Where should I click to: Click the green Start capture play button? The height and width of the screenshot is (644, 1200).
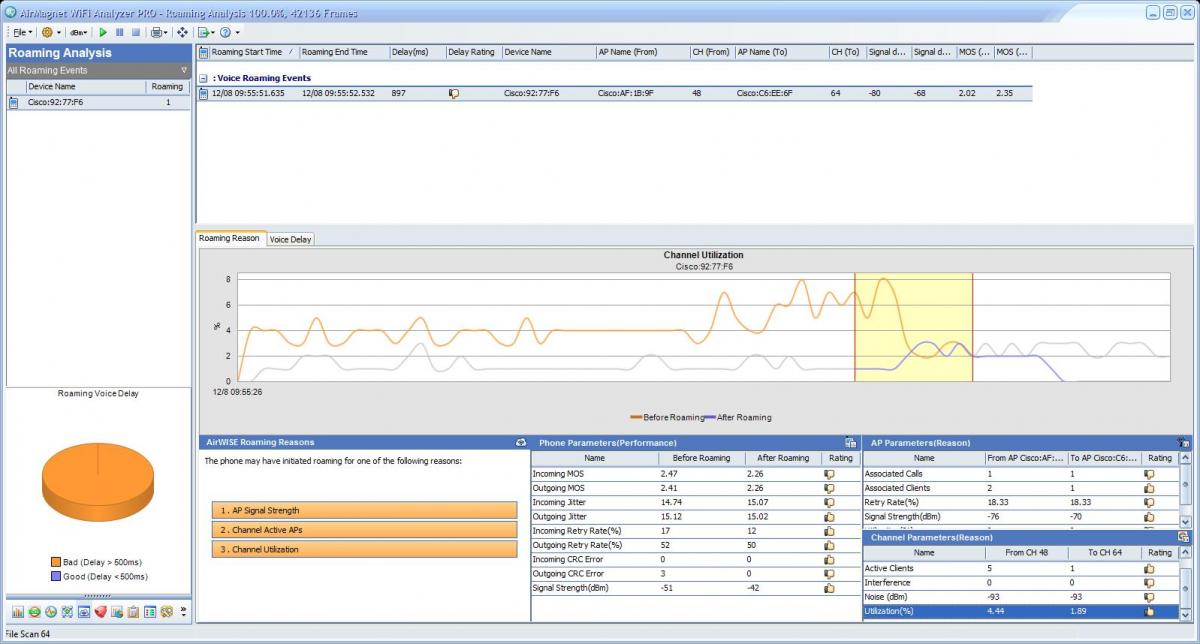point(103,32)
